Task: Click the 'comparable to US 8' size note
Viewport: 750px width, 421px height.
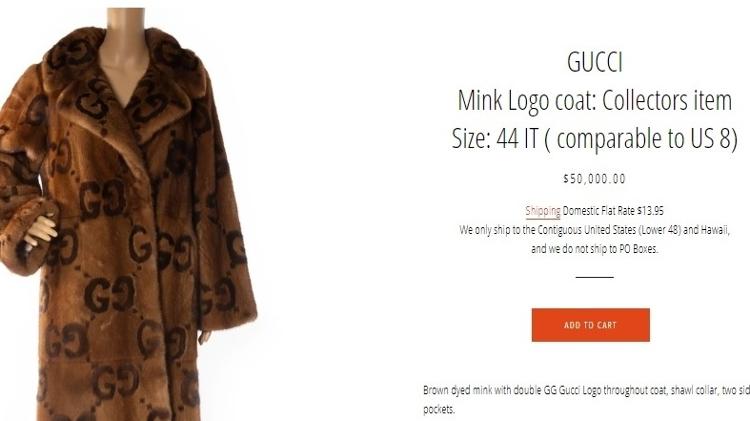Action: 642,139
